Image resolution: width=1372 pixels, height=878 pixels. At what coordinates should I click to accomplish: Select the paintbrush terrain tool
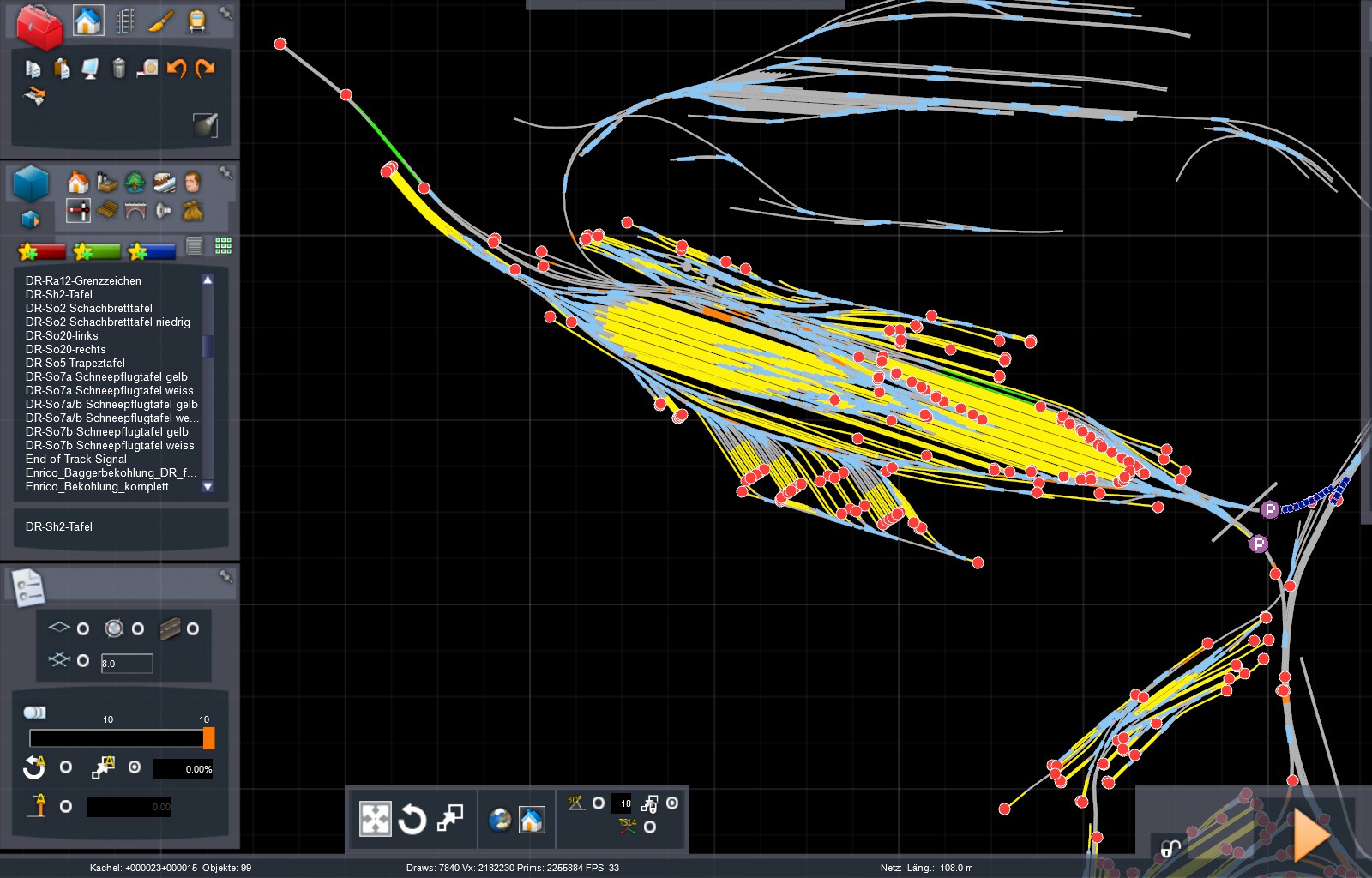tap(160, 21)
